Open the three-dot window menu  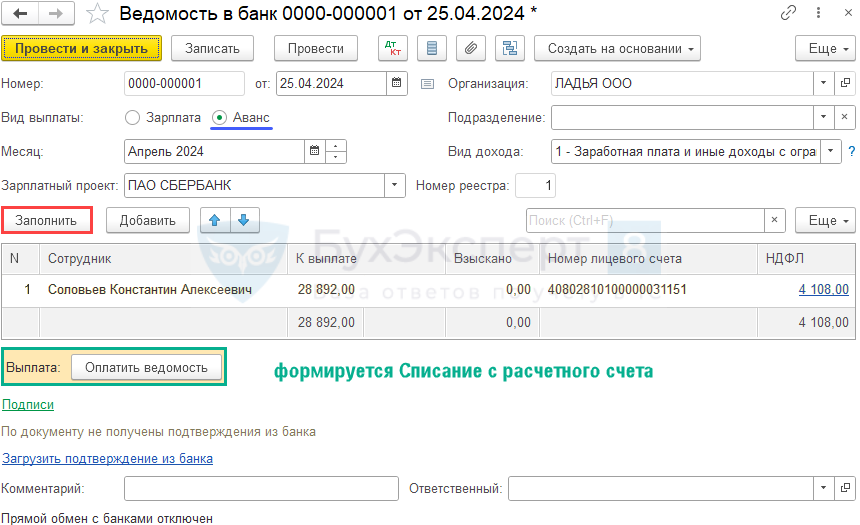[x=818, y=13]
